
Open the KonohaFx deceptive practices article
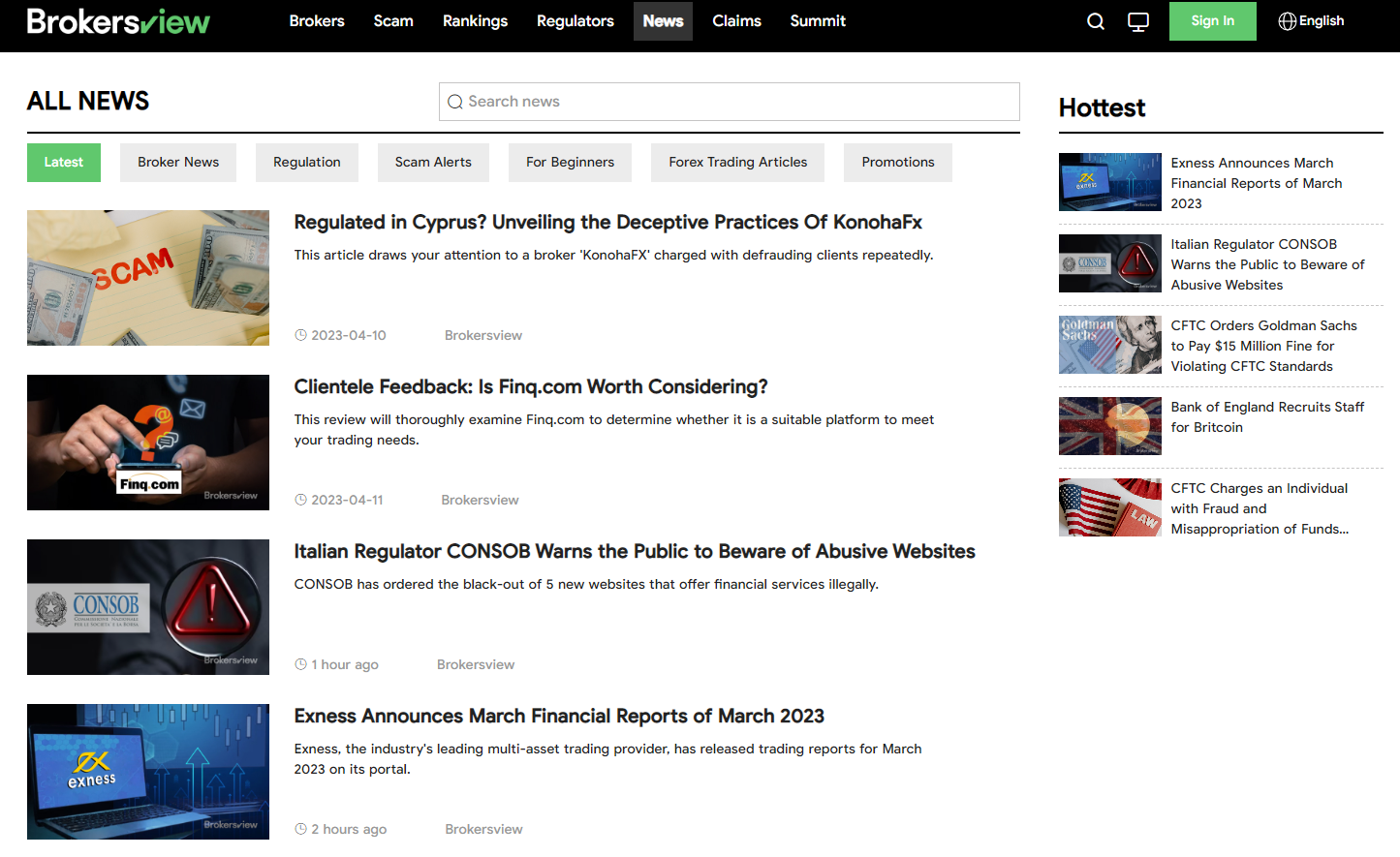[607, 222]
